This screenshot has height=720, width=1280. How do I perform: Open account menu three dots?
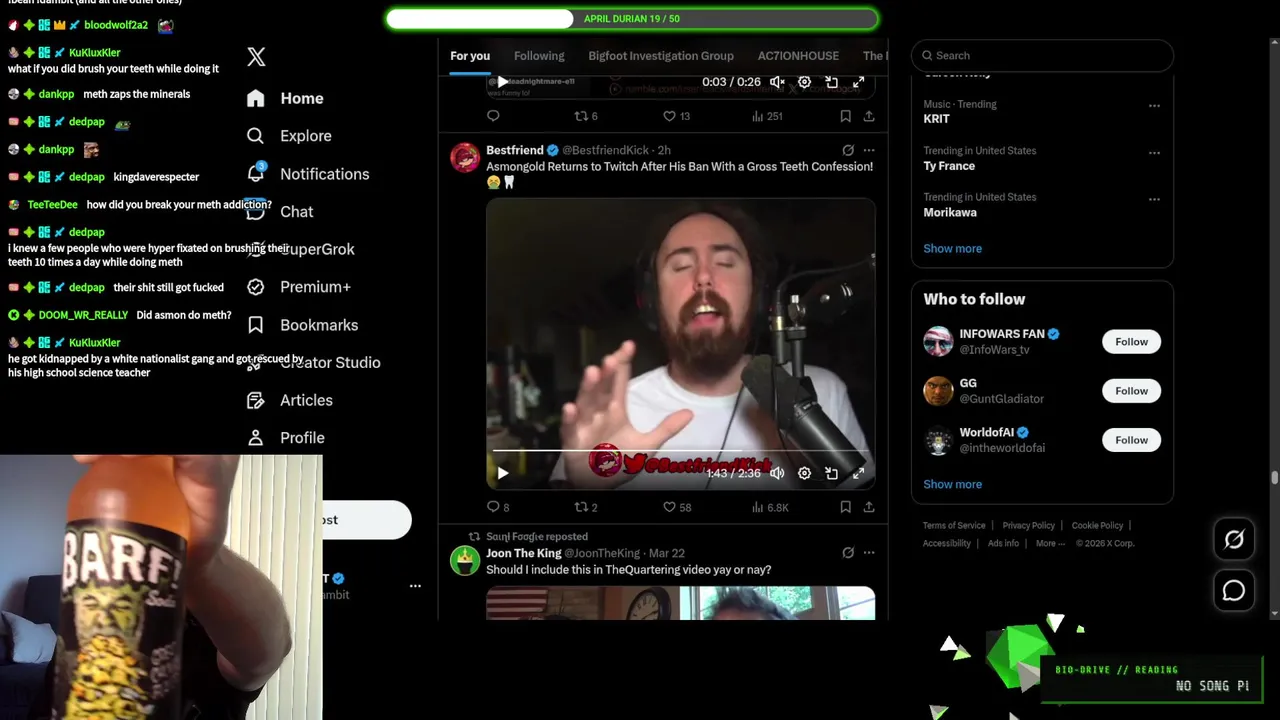pos(415,586)
